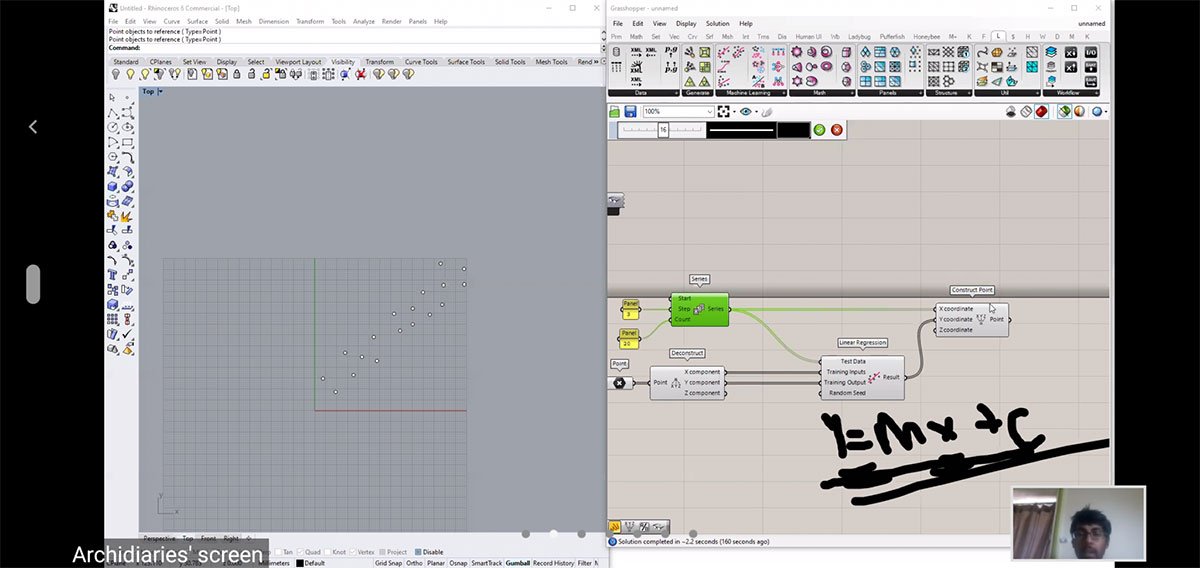
Task: Click the Deconstruct point component icon
Action: point(675,383)
